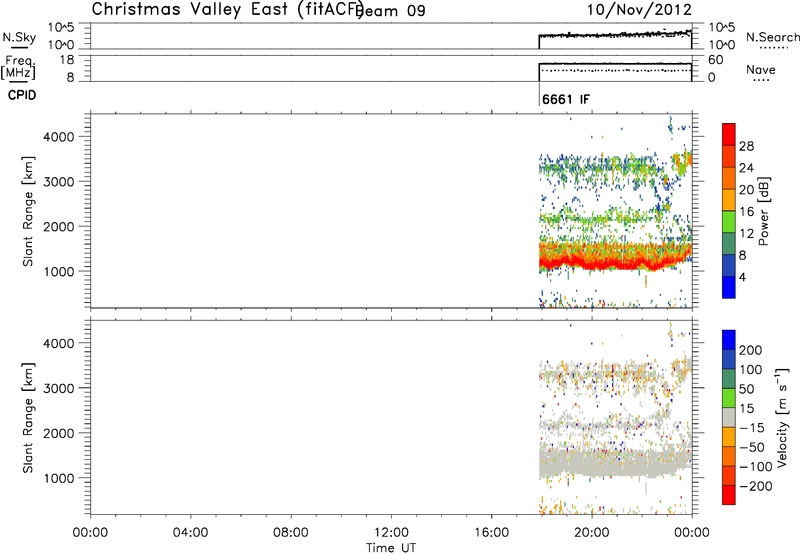This screenshot has width=800, height=554.
Task: Click the Power [dB] colorbar title
Action: tap(763, 211)
